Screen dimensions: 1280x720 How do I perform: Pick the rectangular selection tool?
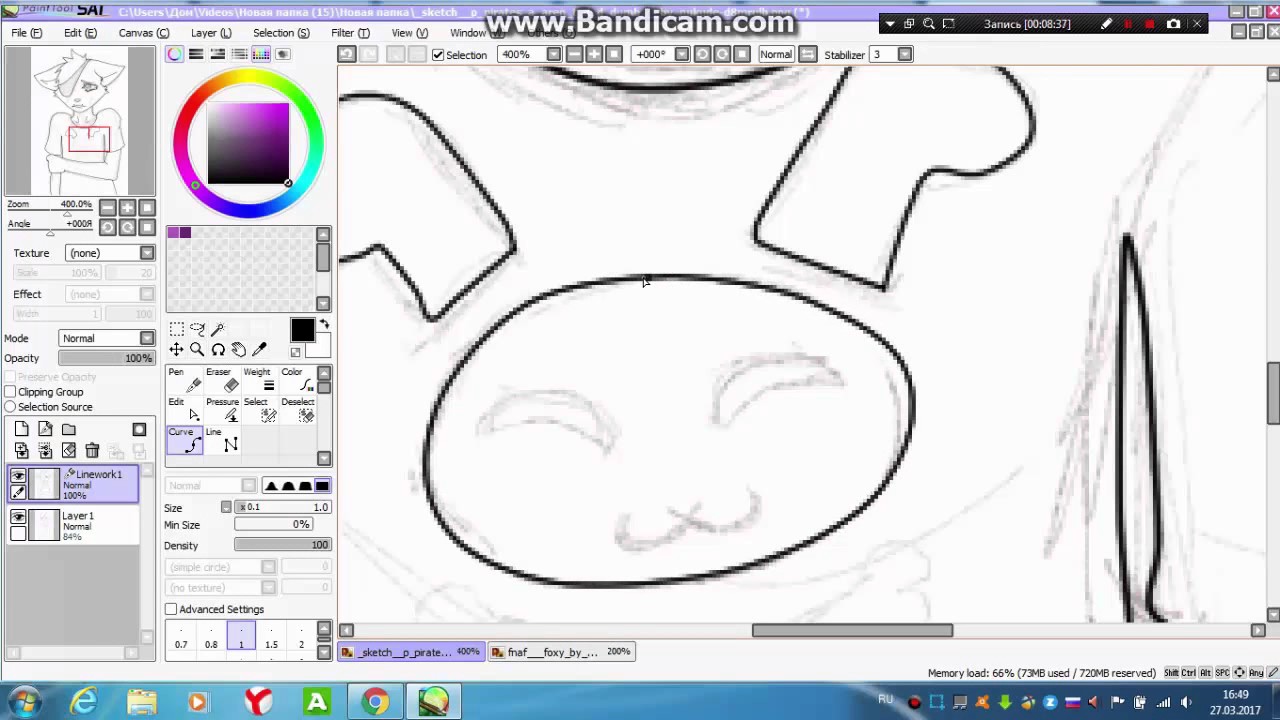177,329
